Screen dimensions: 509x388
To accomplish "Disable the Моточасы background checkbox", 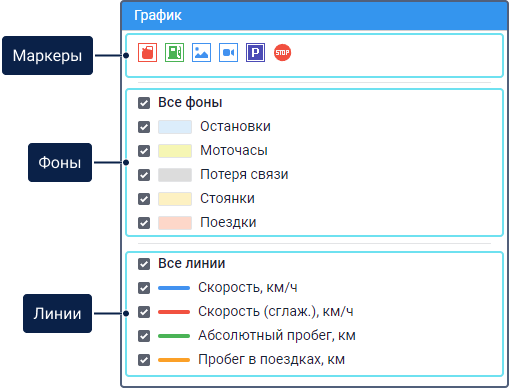I will coord(144,151).
